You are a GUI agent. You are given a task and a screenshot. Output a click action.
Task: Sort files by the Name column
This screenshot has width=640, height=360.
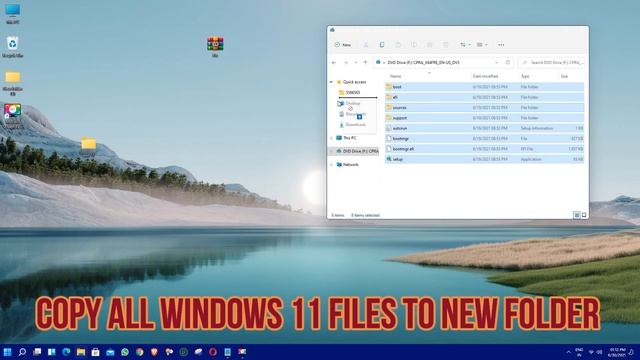(x=396, y=76)
